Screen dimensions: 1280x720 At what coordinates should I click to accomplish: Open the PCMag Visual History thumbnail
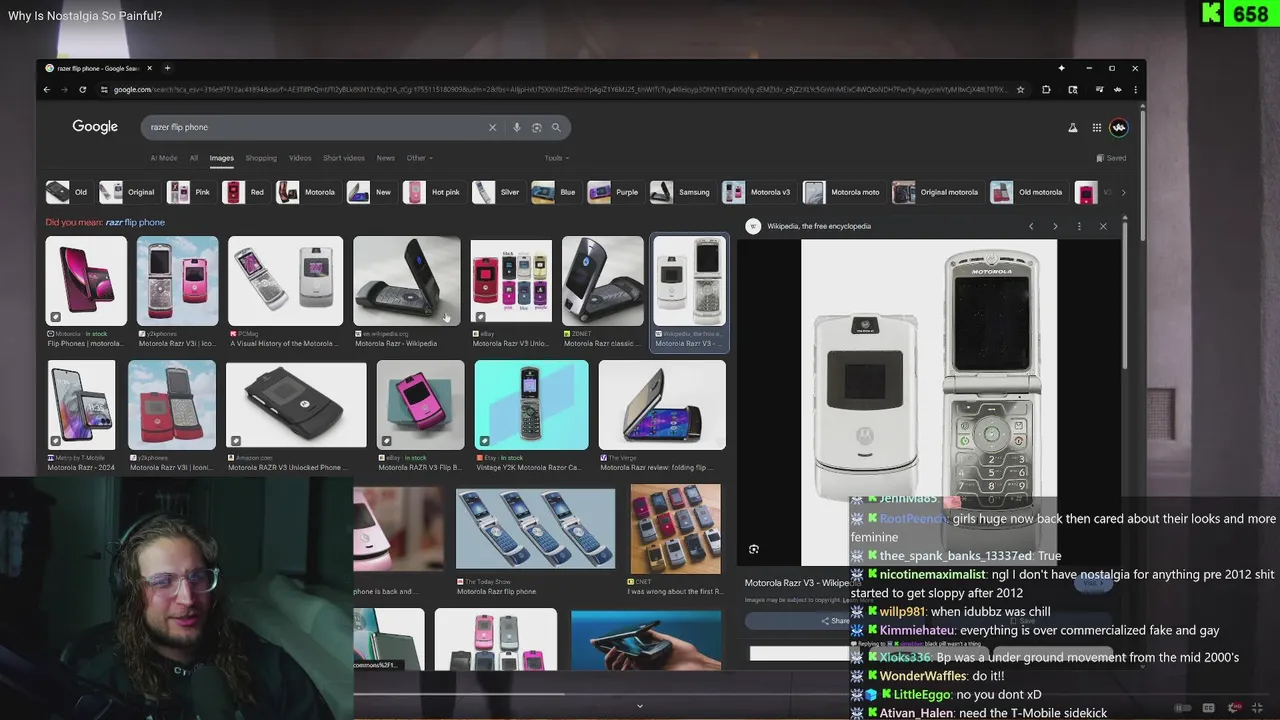click(x=285, y=281)
